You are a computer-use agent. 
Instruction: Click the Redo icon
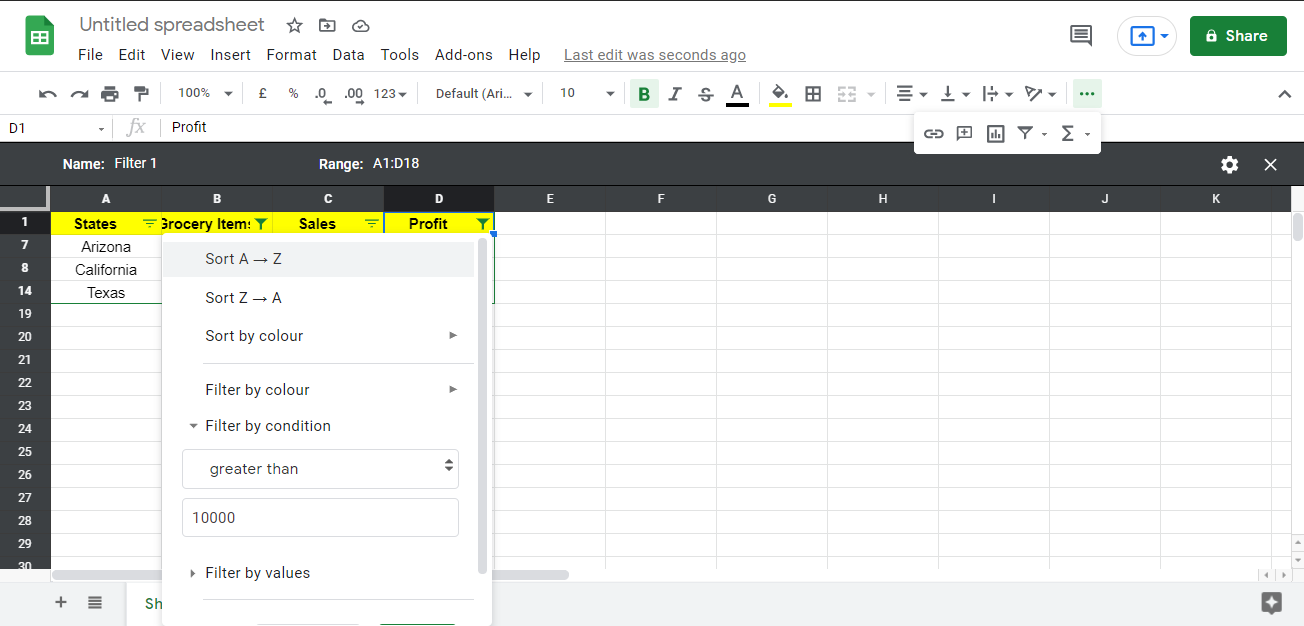[x=79, y=94]
